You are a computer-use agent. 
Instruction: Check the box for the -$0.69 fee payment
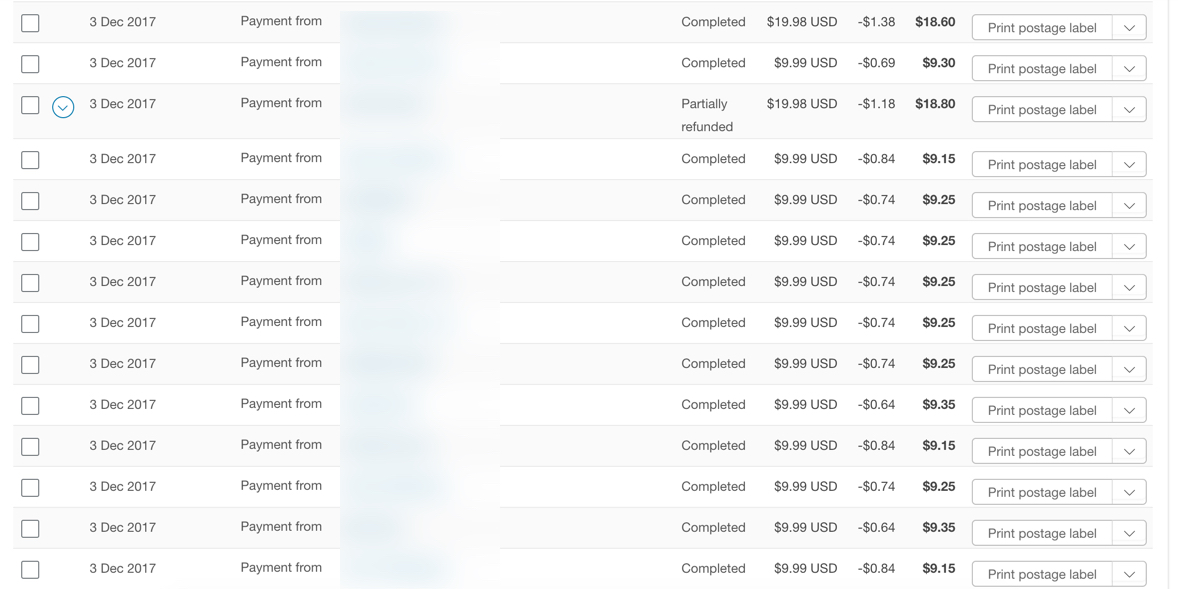[30, 64]
